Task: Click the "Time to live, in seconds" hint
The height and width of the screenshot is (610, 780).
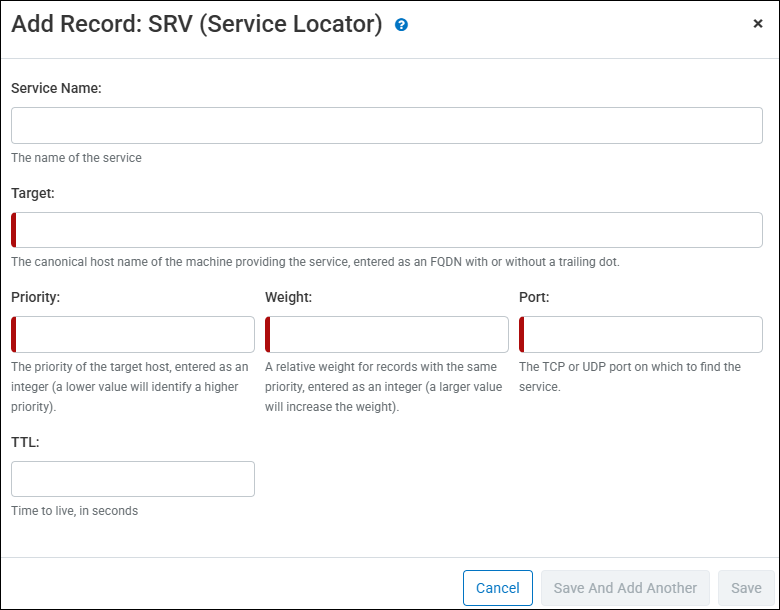Action: (75, 511)
